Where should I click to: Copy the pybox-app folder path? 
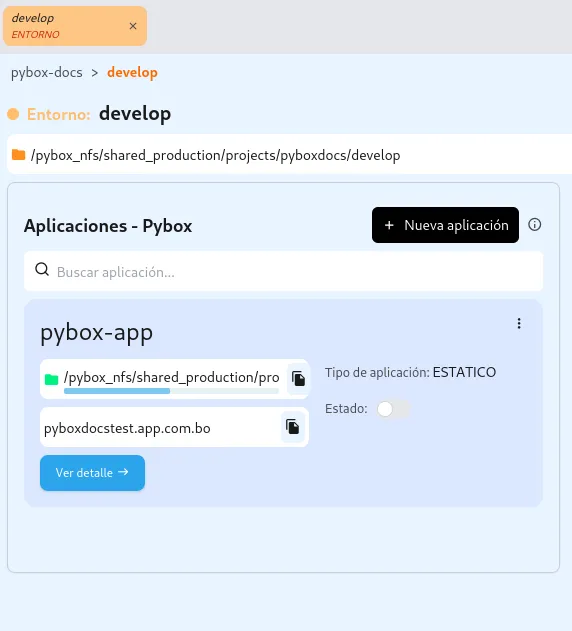(x=298, y=379)
